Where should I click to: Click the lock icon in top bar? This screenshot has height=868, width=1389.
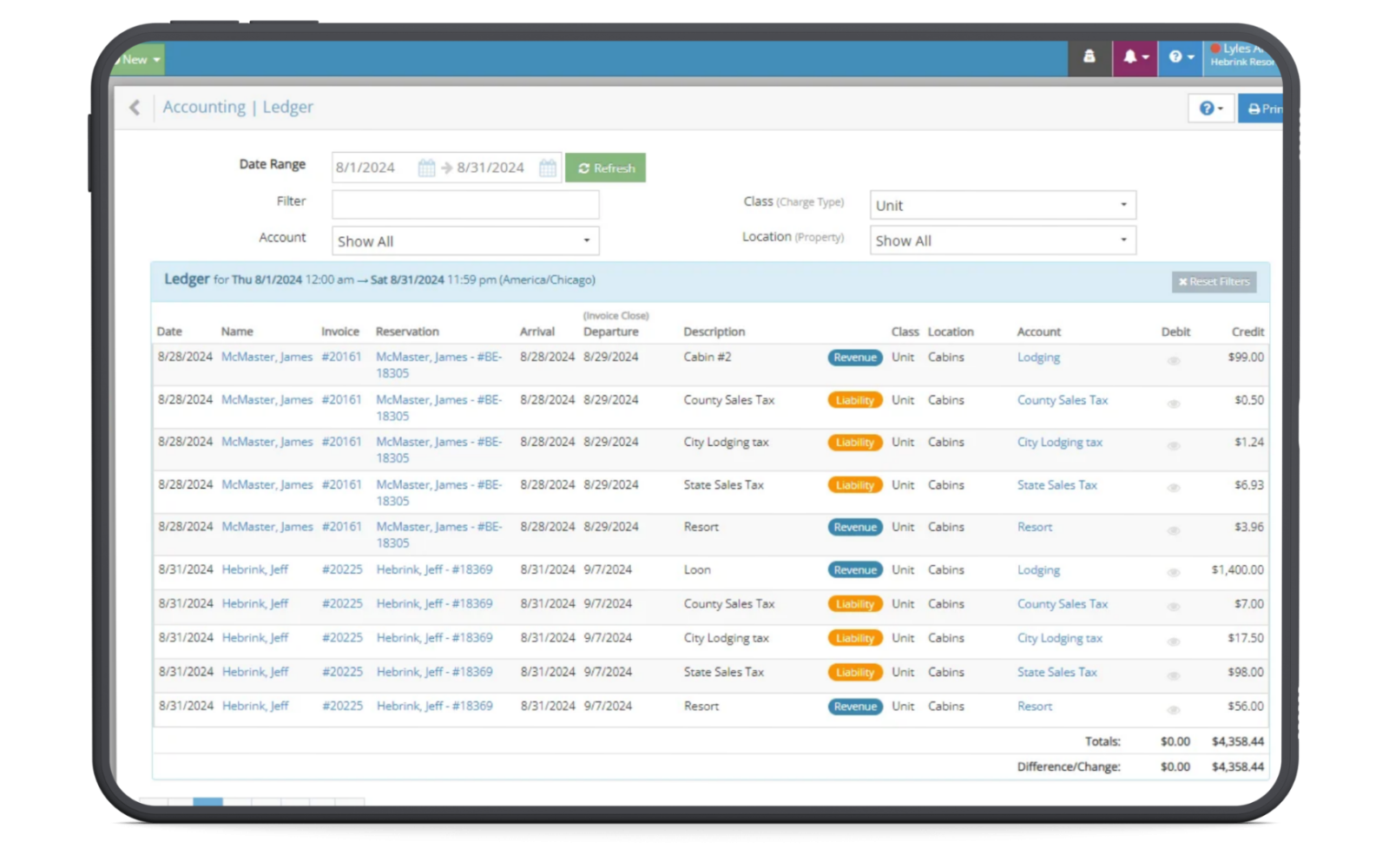[x=1089, y=57]
